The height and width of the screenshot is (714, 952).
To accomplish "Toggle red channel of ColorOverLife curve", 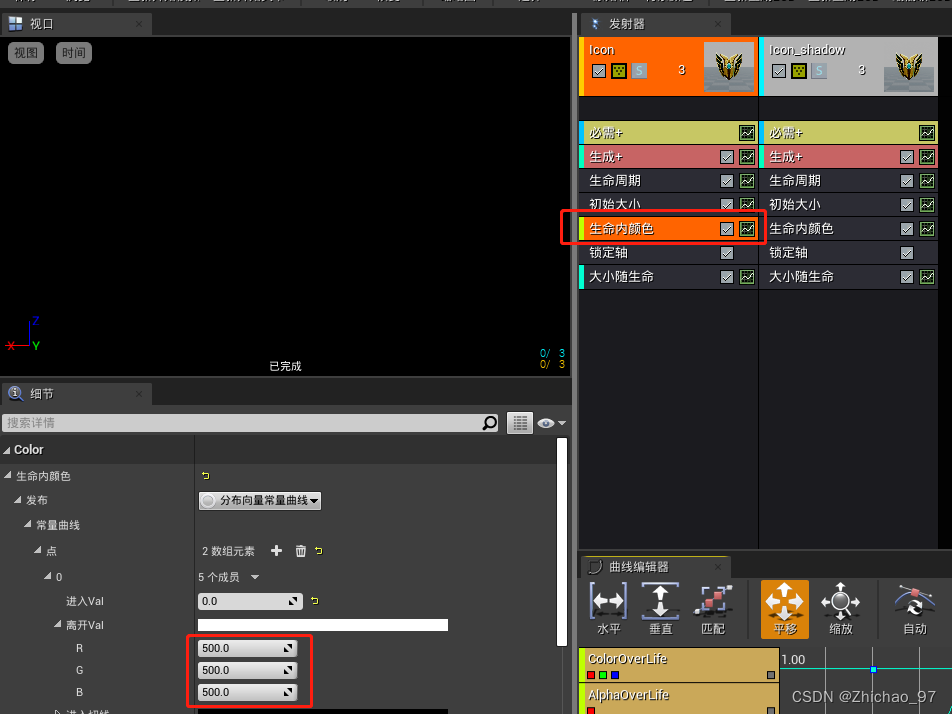I will 591,675.
